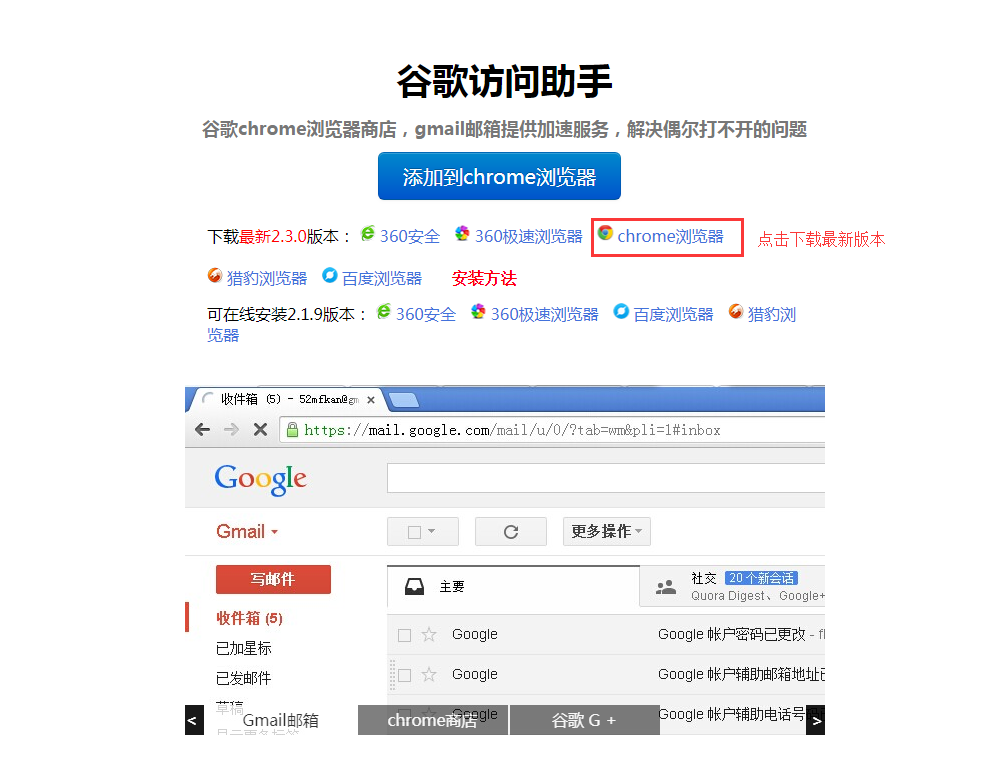Click 猎豹浏览器 icon in 2.3.0 row
The height and width of the screenshot is (779, 983).
tap(215, 276)
